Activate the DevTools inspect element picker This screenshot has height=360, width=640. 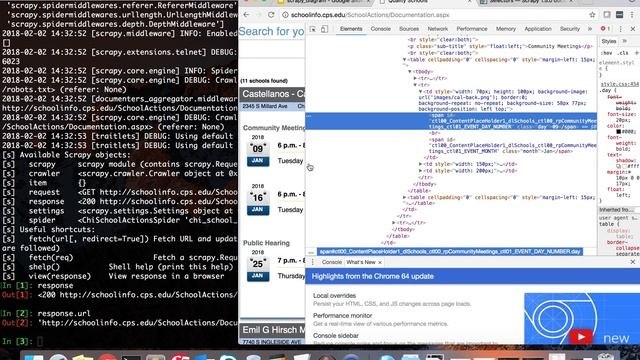point(313,29)
